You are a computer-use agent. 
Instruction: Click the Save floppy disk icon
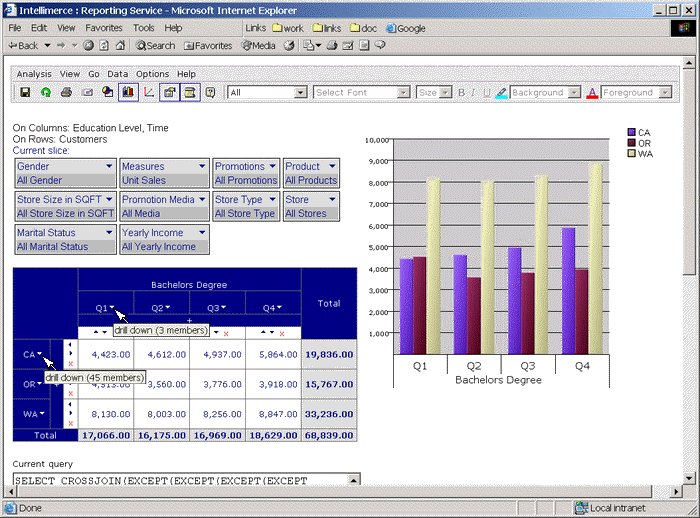coord(25,92)
